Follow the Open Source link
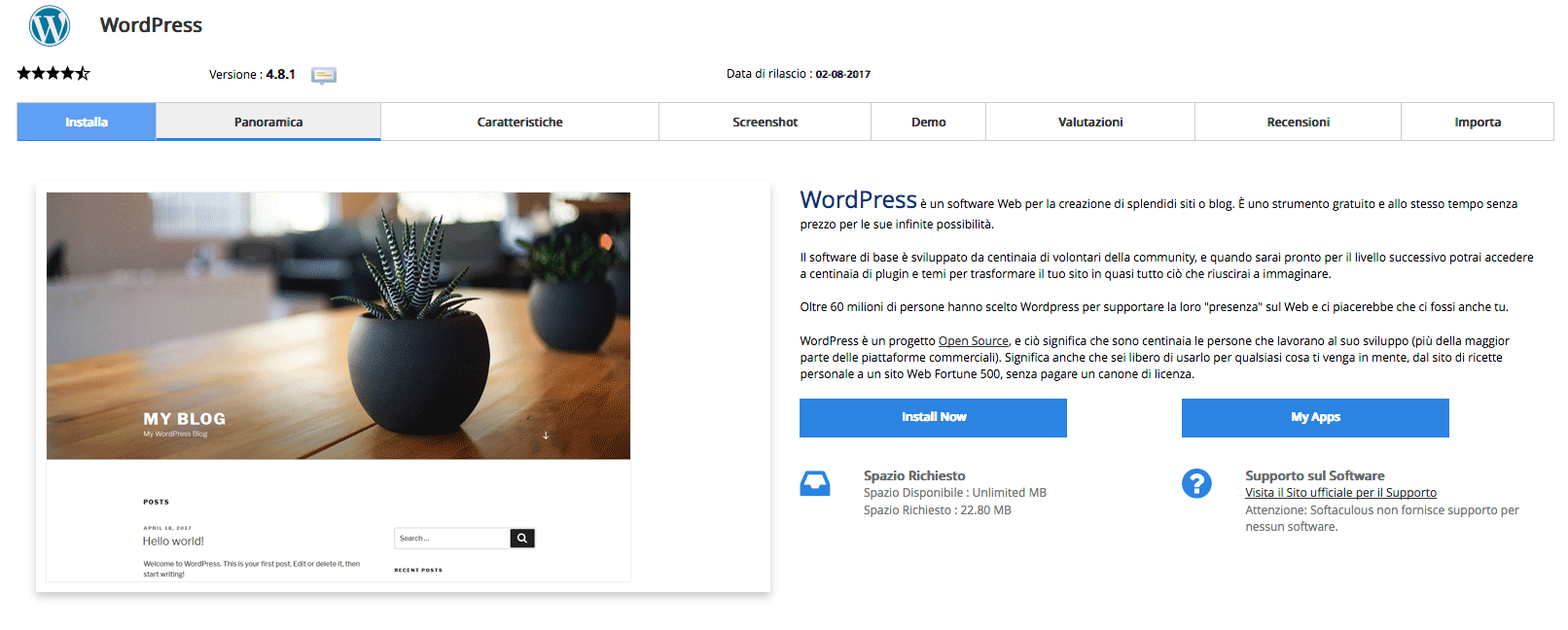The width and height of the screenshot is (1568, 630). [973, 341]
